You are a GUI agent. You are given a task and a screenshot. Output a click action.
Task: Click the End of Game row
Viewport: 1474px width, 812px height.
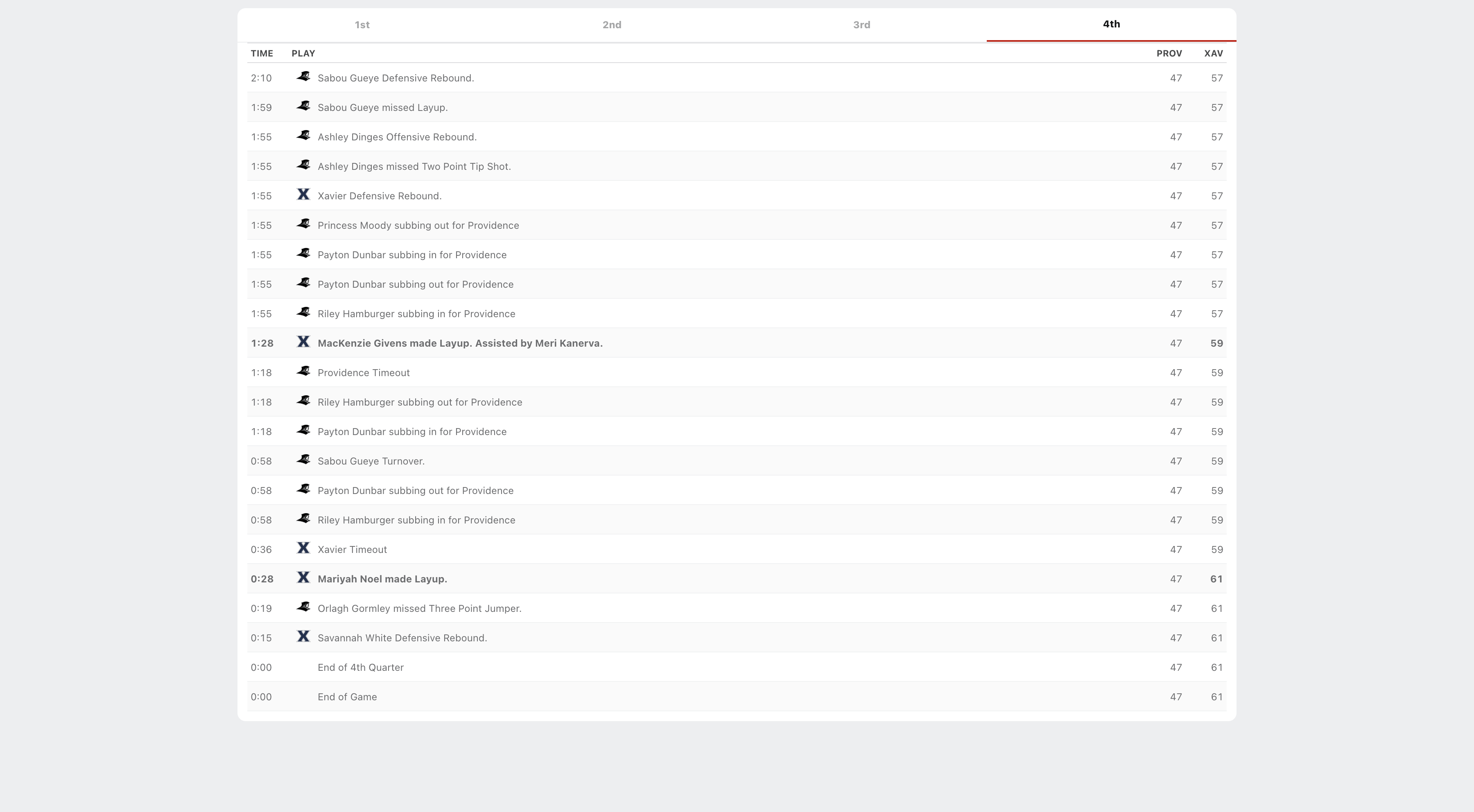[347, 697]
